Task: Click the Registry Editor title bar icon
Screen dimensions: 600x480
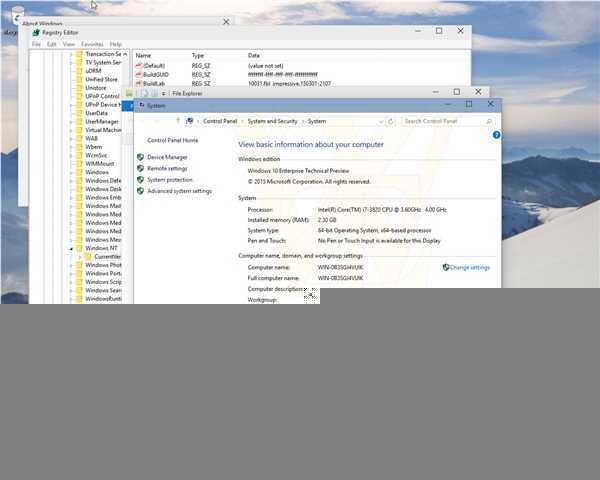Action: 36,33
